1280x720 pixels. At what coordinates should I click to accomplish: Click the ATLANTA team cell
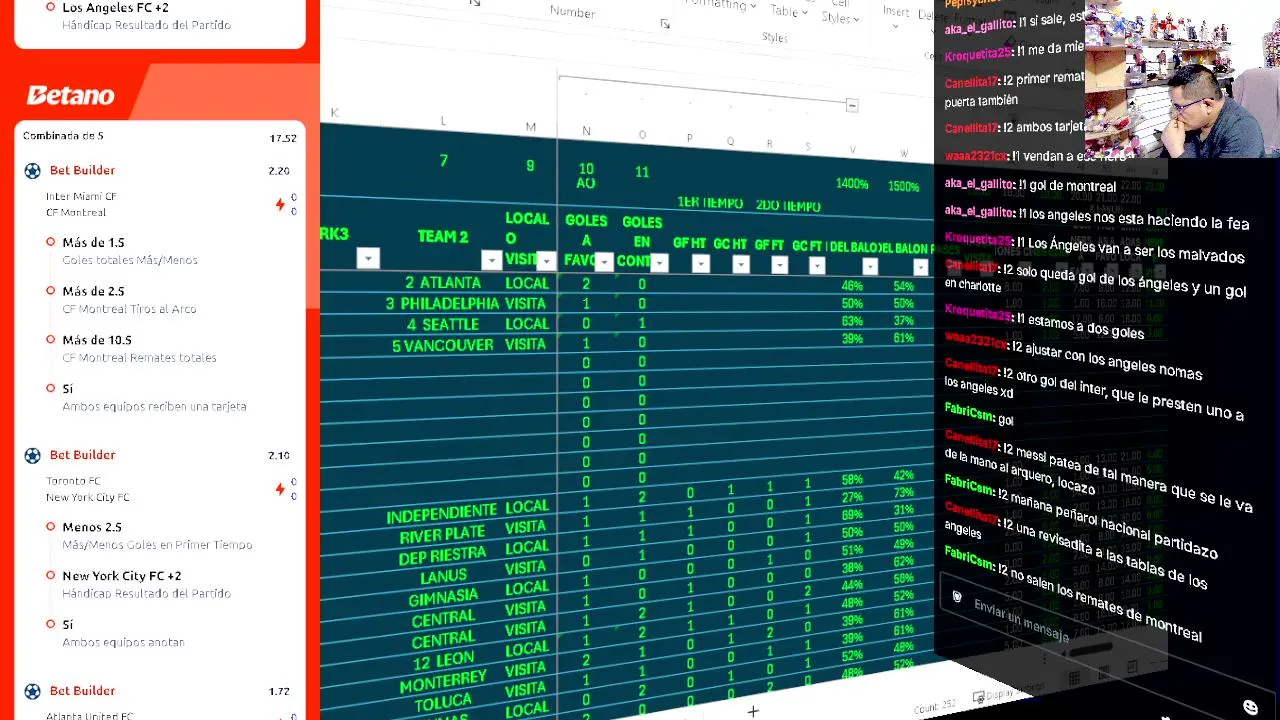point(443,283)
